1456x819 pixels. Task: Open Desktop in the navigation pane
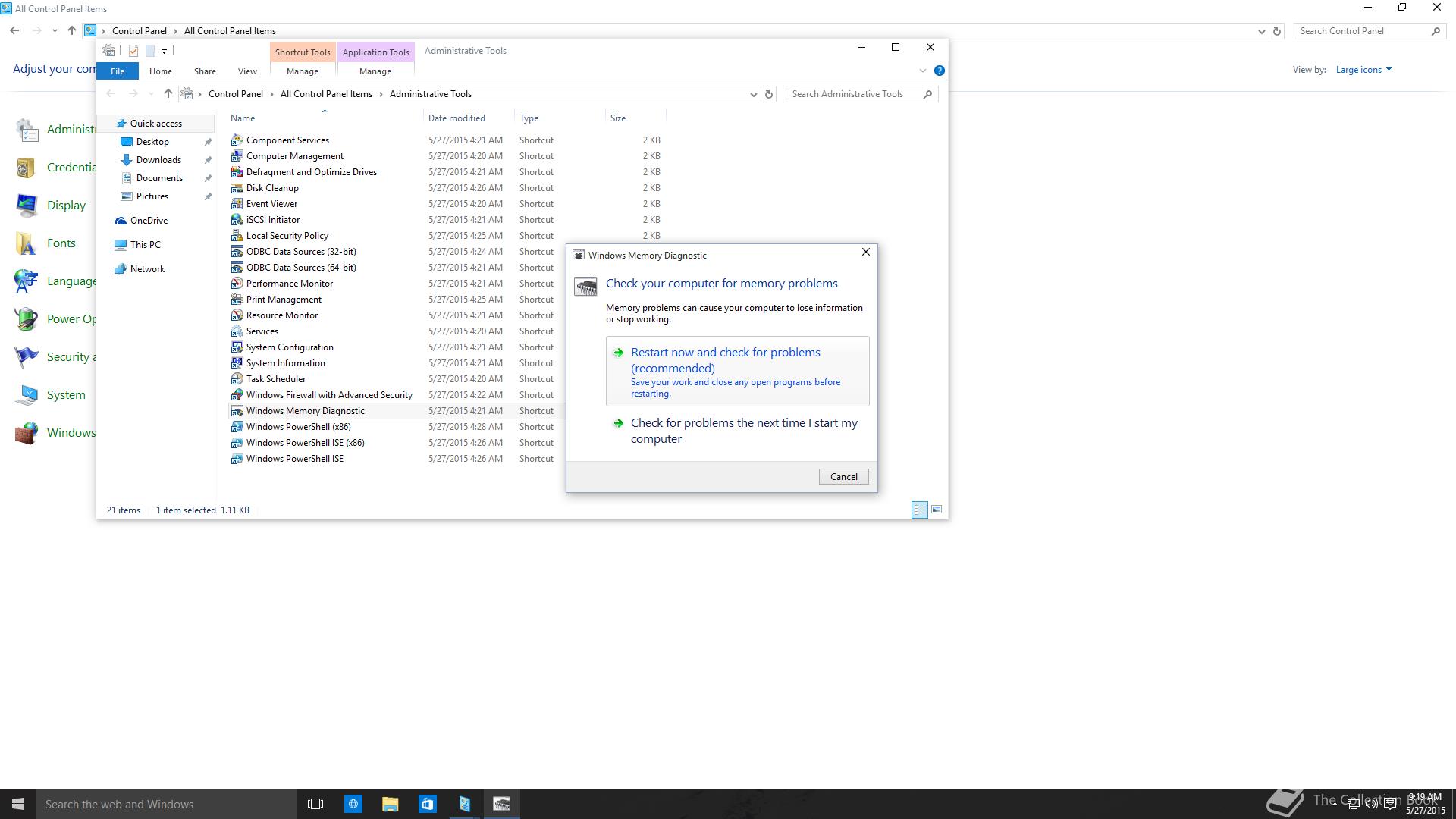[152, 142]
